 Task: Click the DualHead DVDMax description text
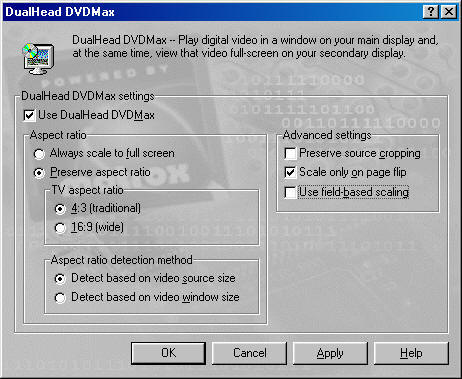255,47
